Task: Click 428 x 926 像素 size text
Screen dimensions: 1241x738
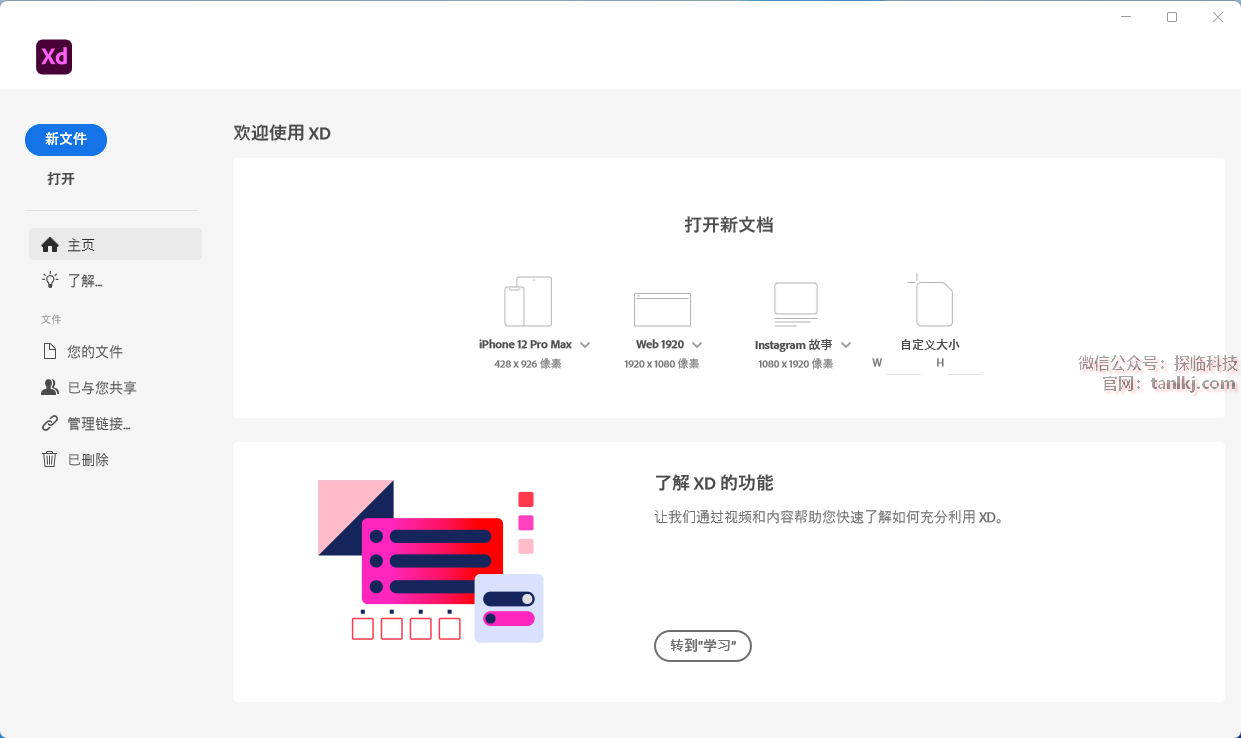Action: 528,364
